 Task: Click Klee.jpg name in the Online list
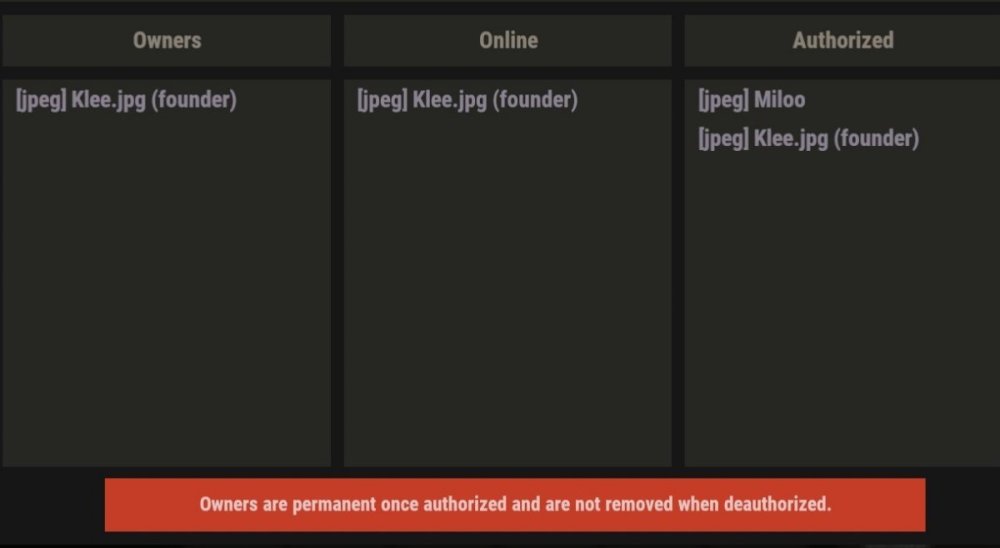(450, 100)
